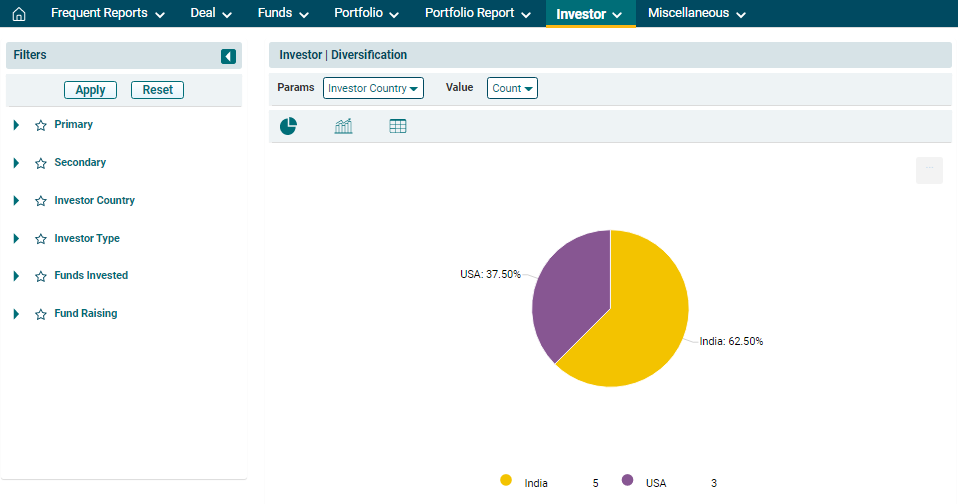Screen dimensions: 958x504
Task: Expand the Investor Country filter
Action: coord(16,201)
